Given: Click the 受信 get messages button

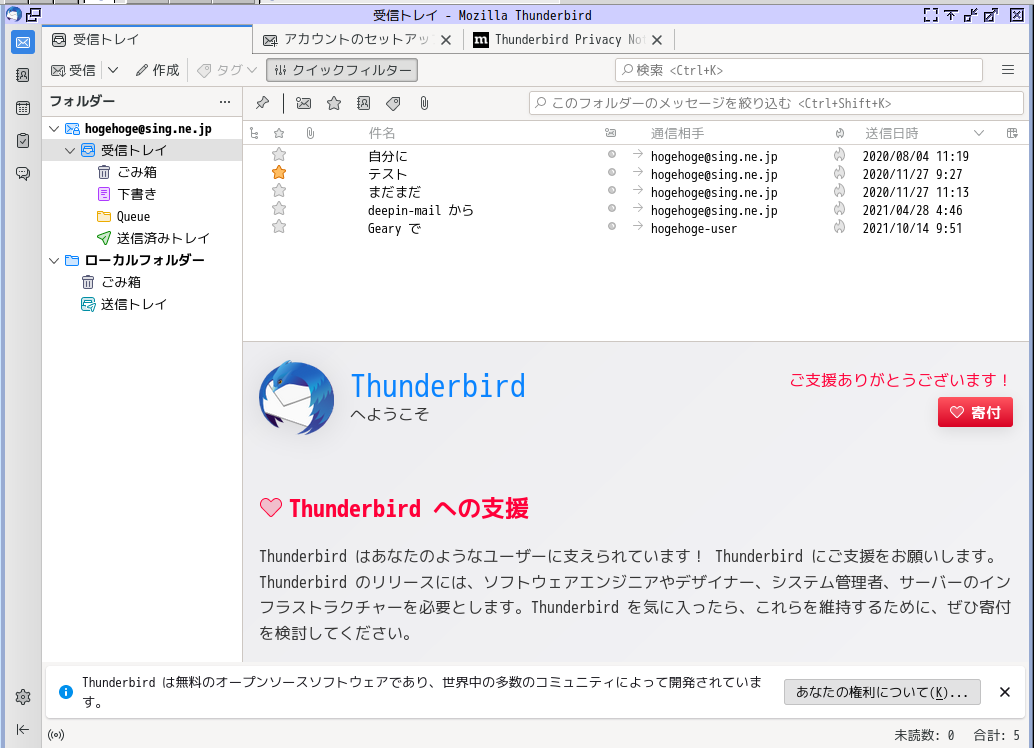Looking at the screenshot, I should [74, 70].
